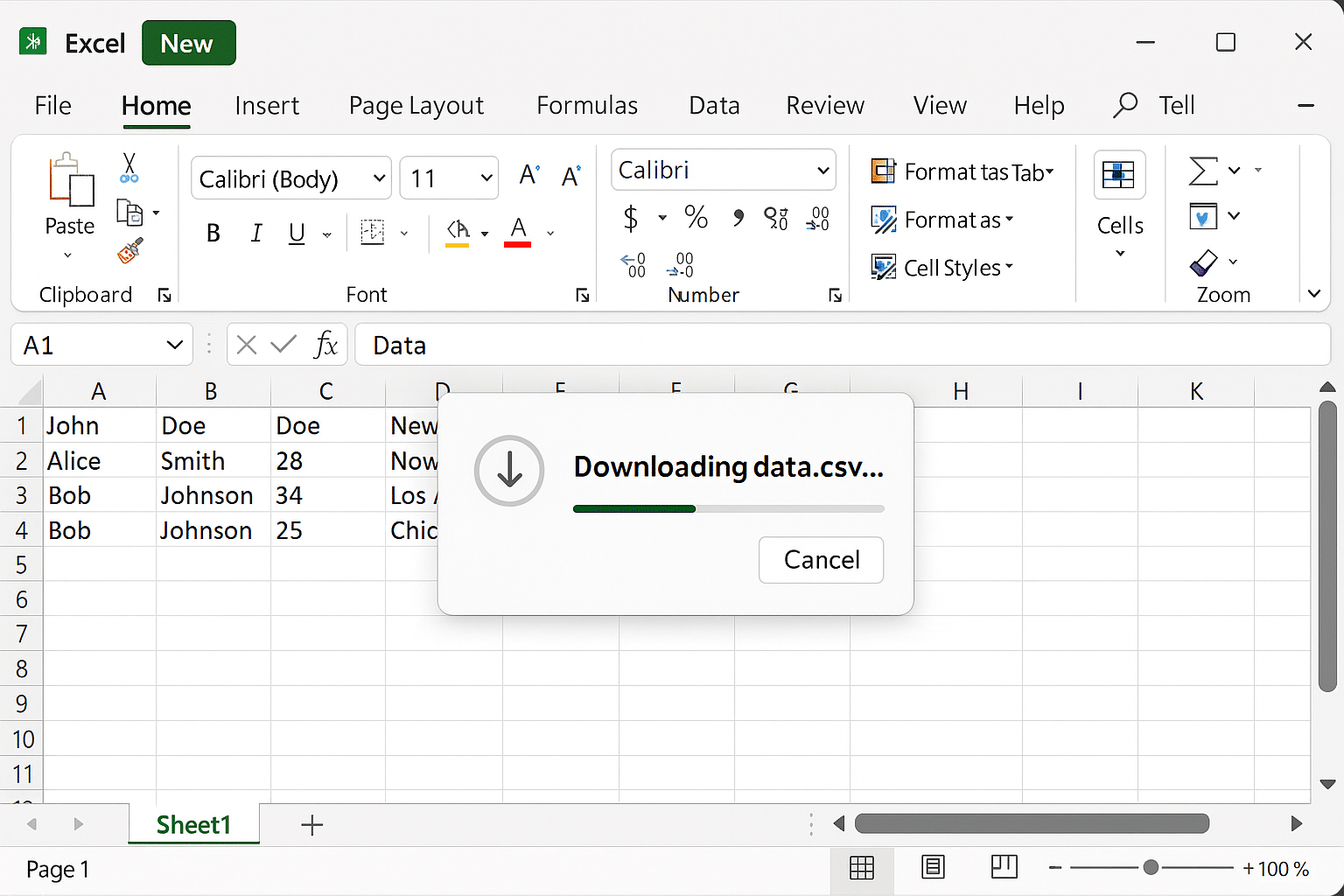Open the Review tab
The height and width of the screenshot is (896, 1344).
825,105
